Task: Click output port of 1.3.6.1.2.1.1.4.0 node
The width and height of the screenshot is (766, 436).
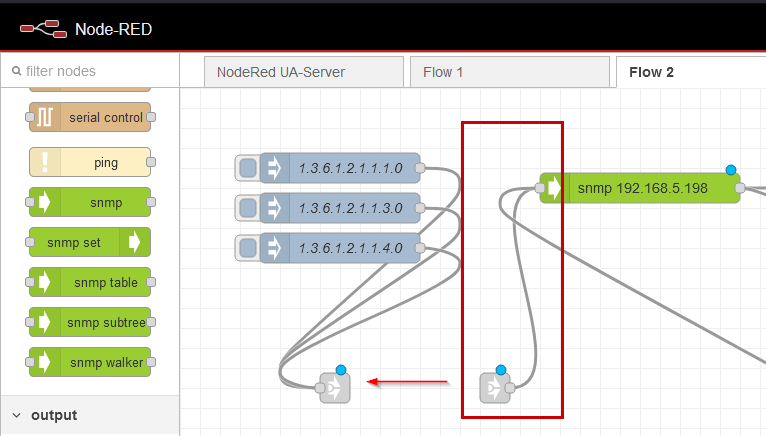Action: tap(420, 248)
